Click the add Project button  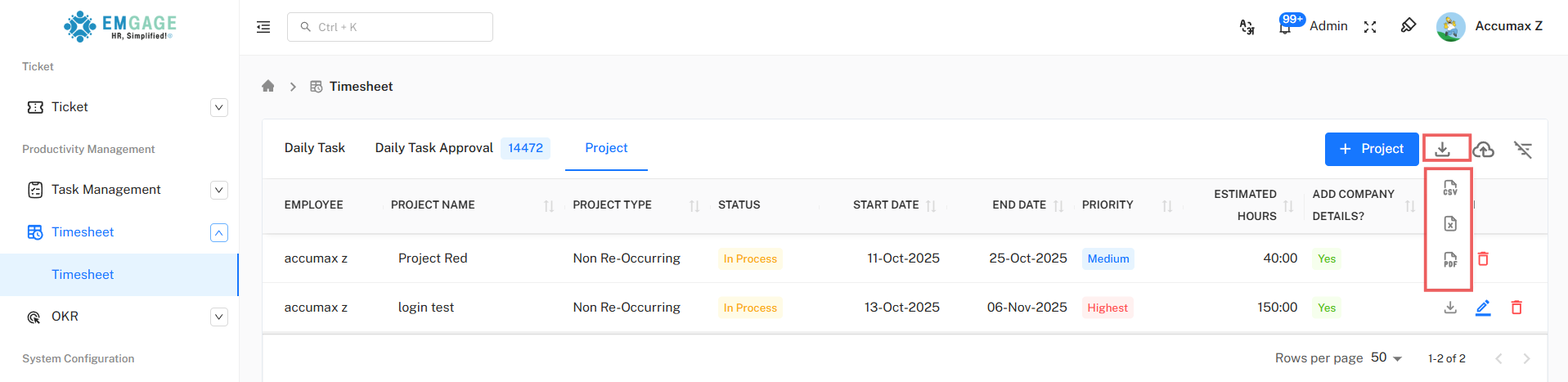tap(1371, 149)
